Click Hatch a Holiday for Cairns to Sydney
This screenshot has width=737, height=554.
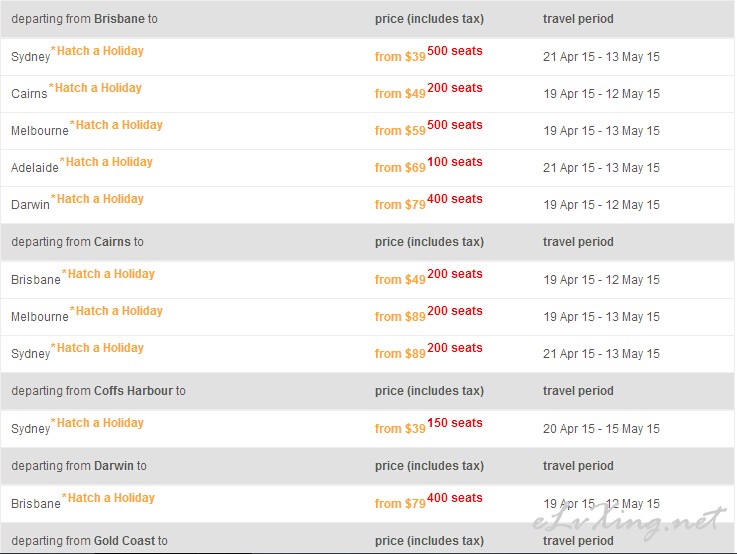click(99, 348)
